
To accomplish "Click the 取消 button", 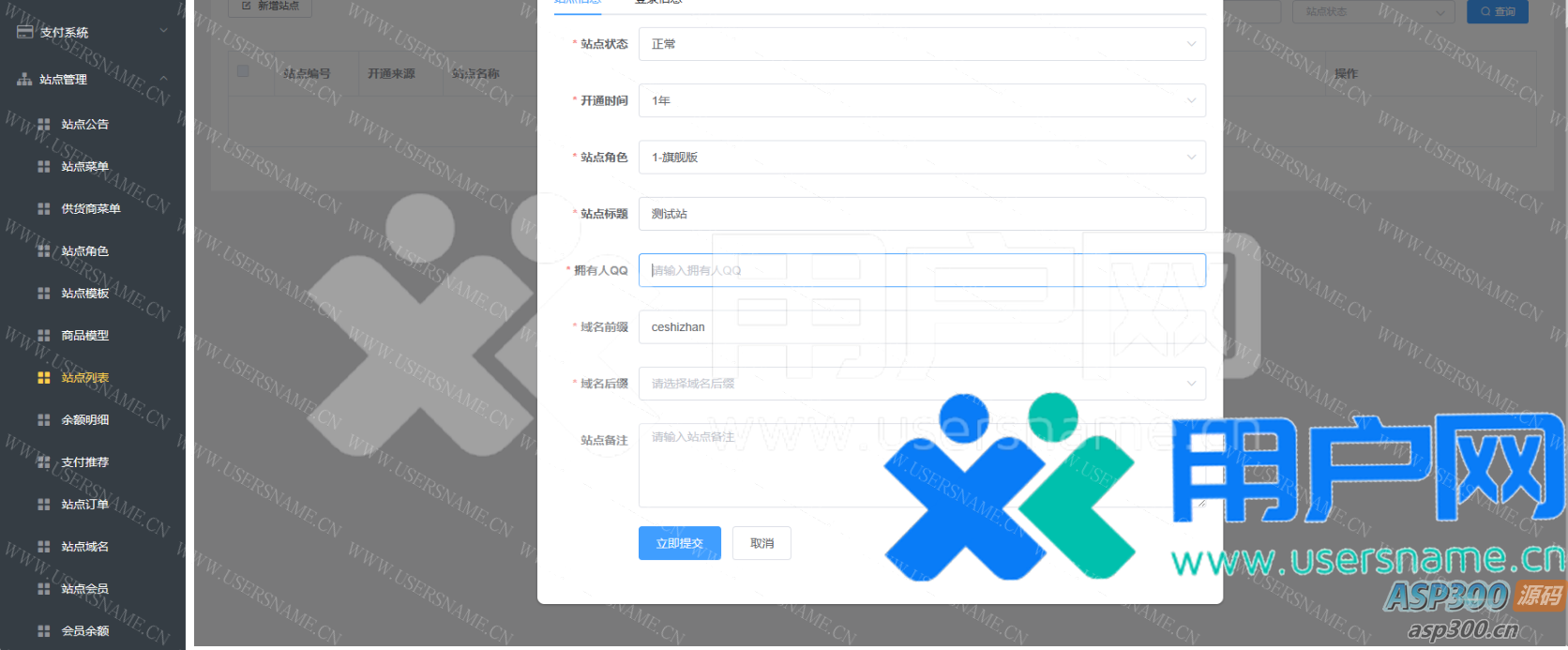I will pyautogui.click(x=762, y=543).
